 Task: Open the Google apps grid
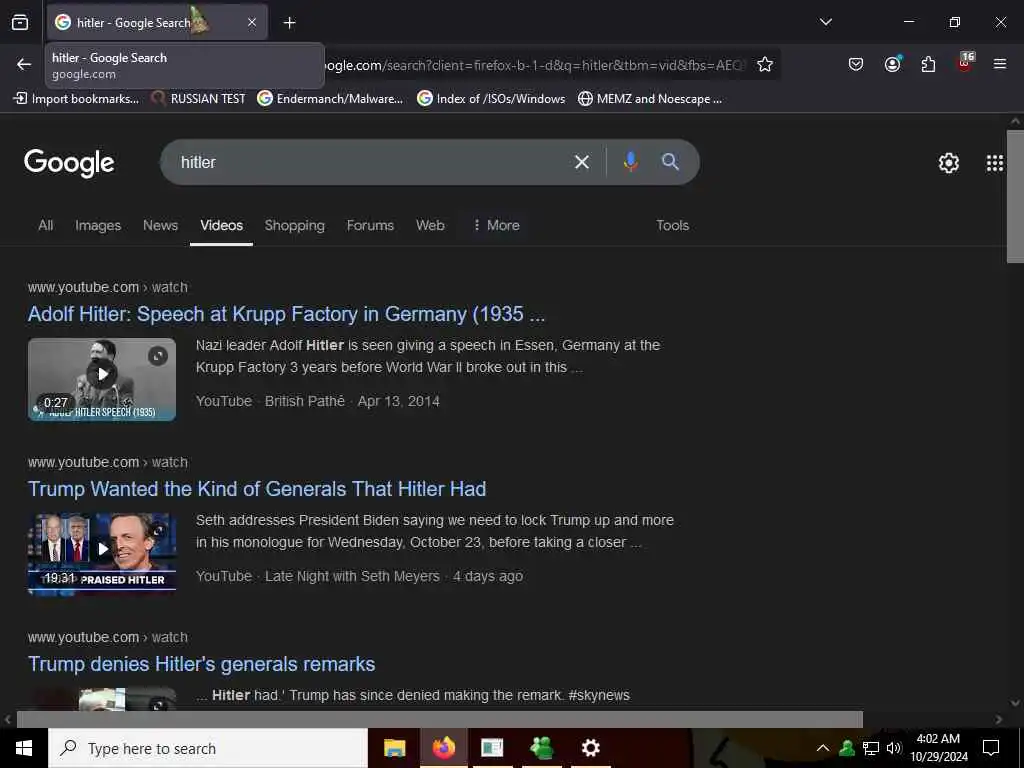click(994, 163)
